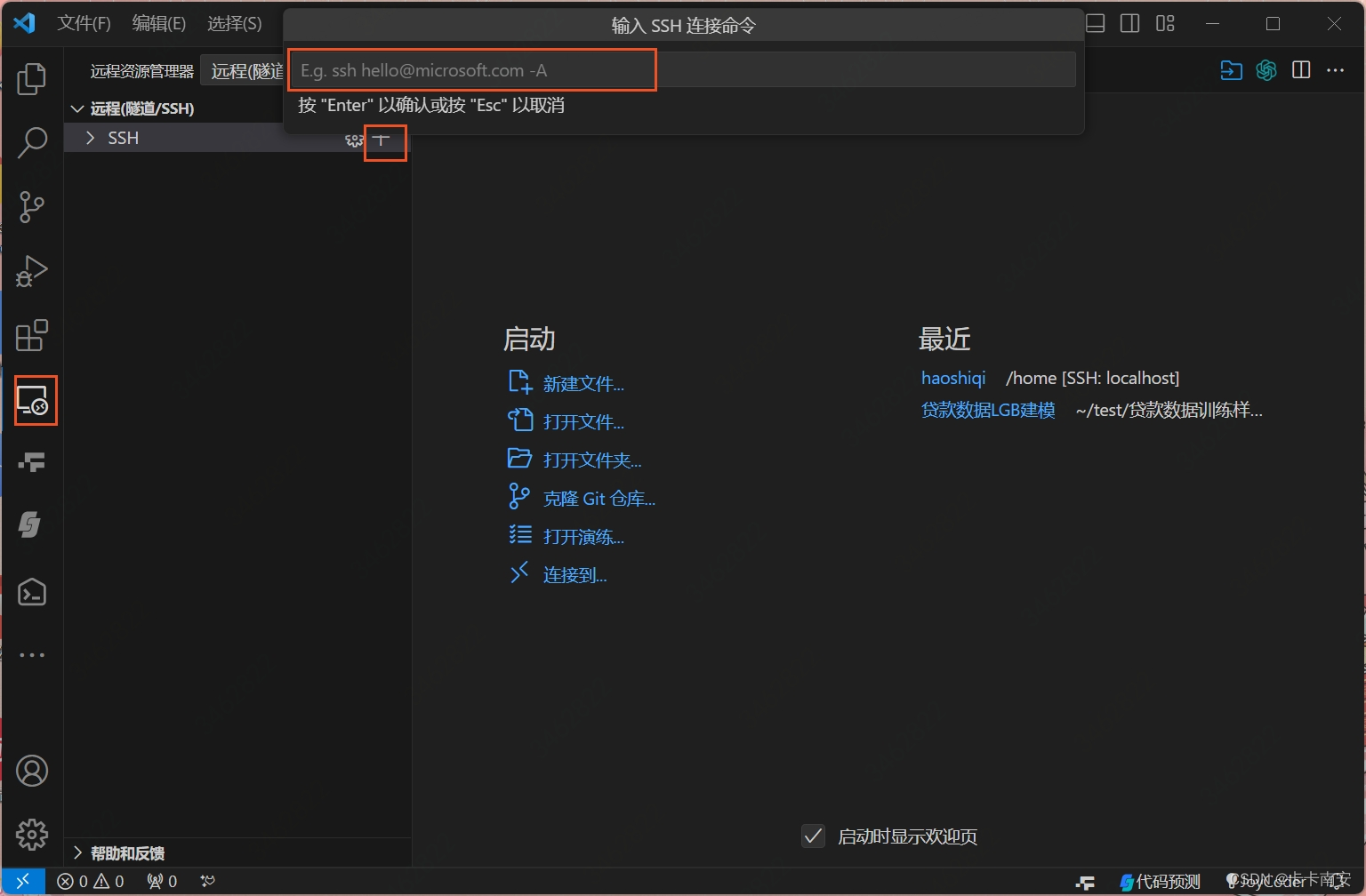Image resolution: width=1366 pixels, height=896 pixels.
Task: Open SSH config via gear icon in SSH row
Action: (x=354, y=140)
